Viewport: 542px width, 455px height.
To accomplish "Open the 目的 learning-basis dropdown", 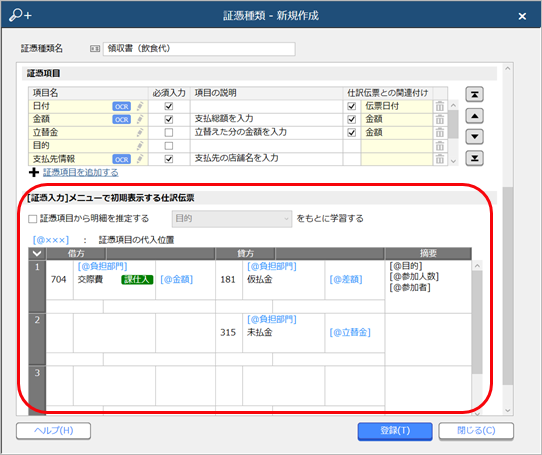I will (x=232, y=219).
